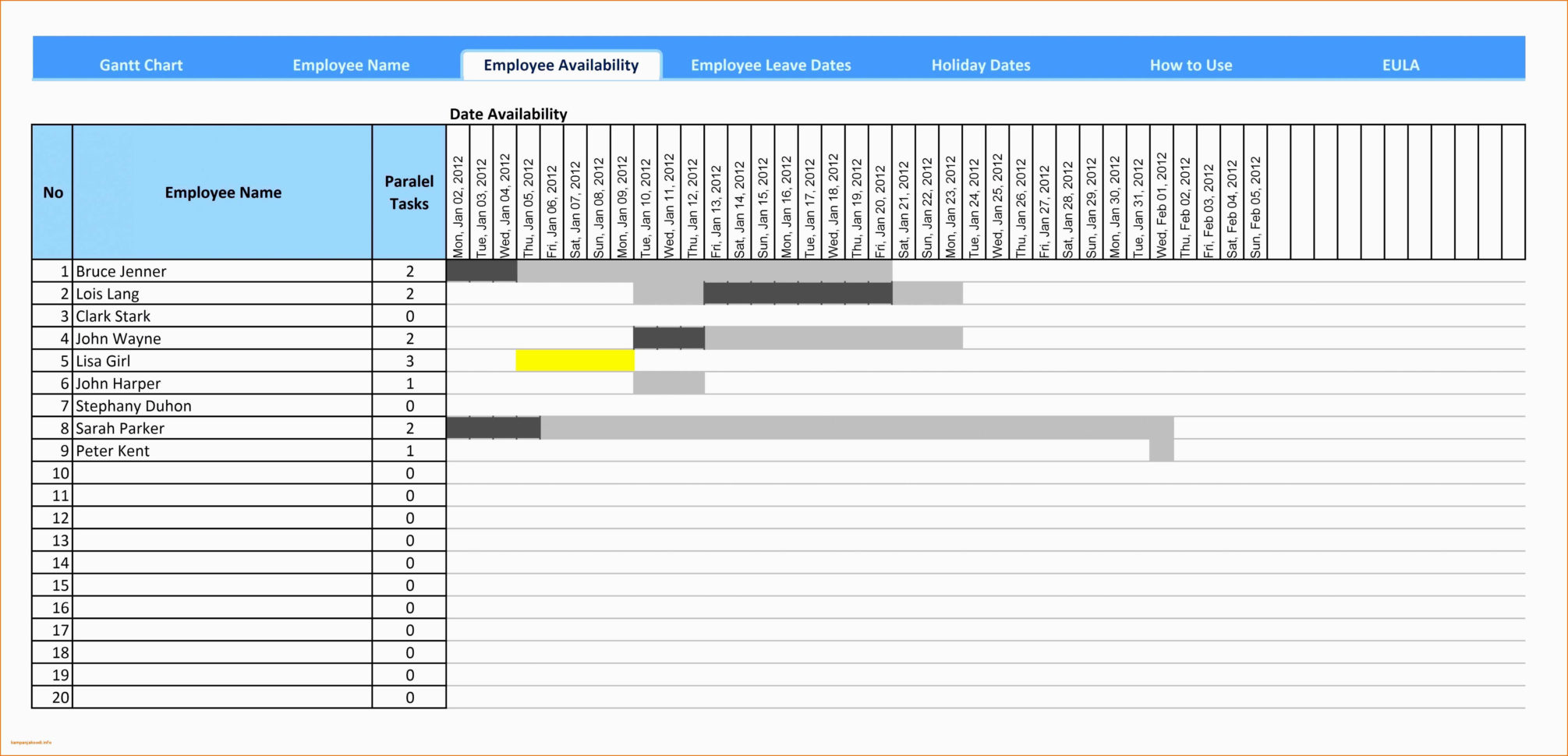Click John Wayne's dark gray bar

(669, 339)
